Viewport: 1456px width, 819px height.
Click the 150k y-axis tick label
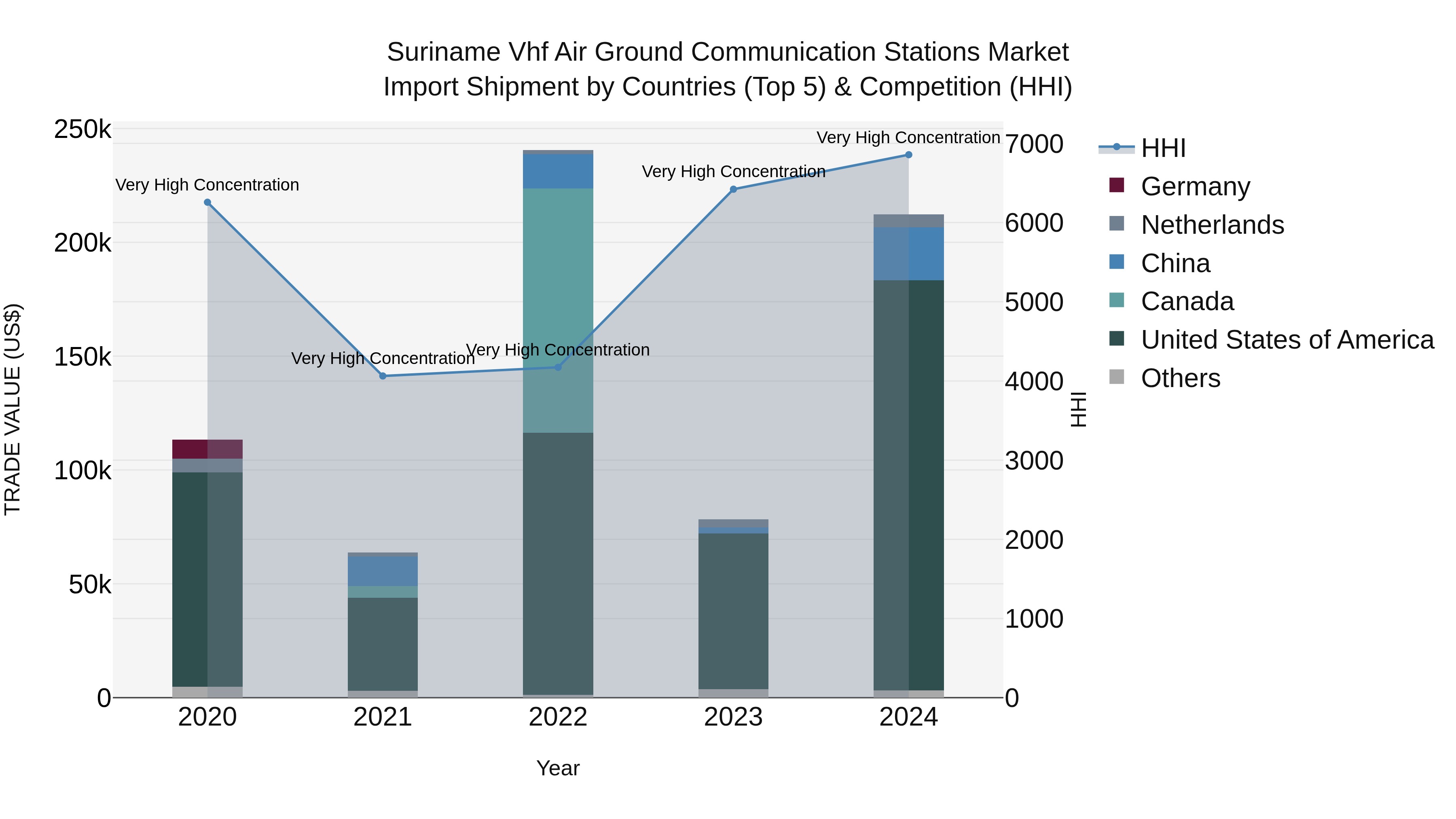[x=83, y=357]
